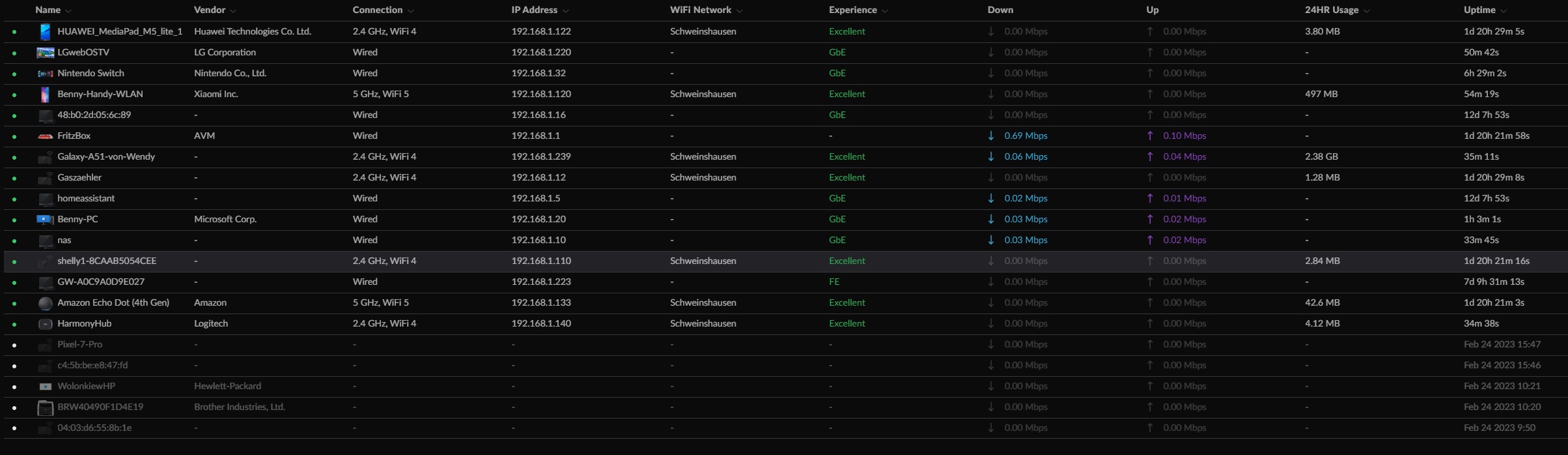Click the WolonkiewHP device icon

(45, 387)
